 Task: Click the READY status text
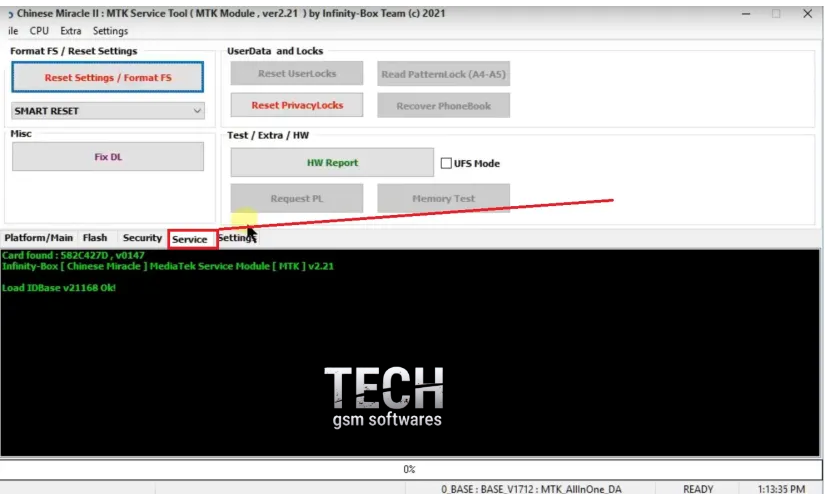(698, 489)
